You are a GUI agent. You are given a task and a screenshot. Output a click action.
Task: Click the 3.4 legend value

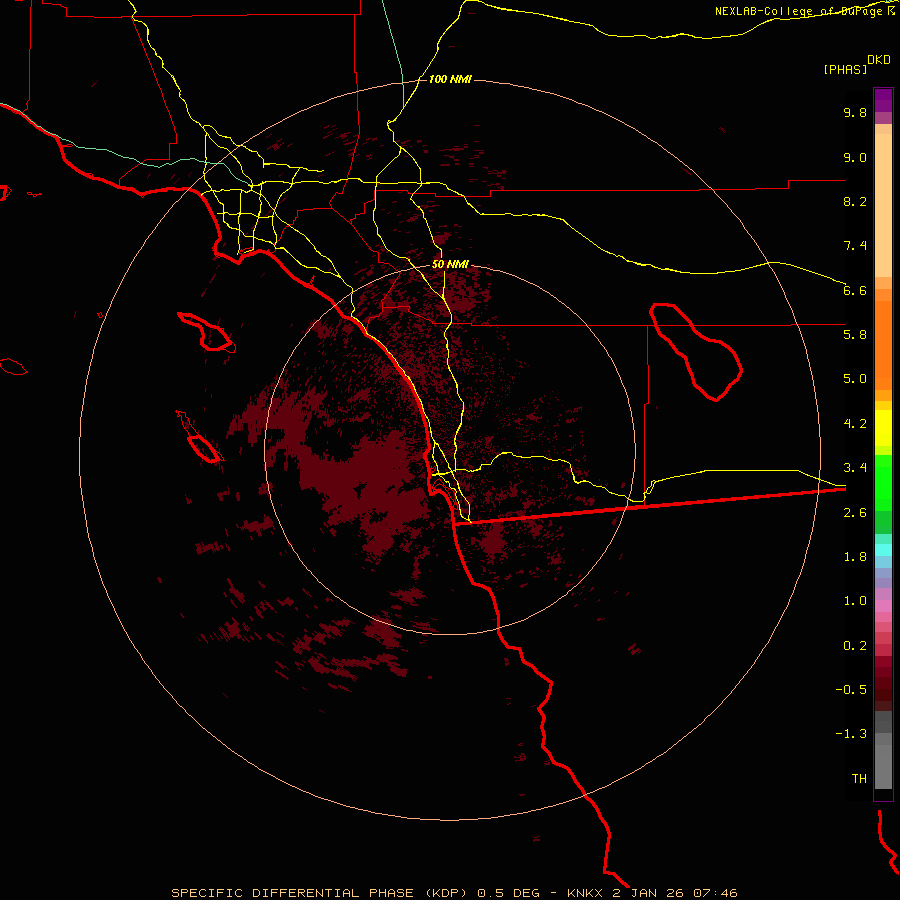coord(855,468)
